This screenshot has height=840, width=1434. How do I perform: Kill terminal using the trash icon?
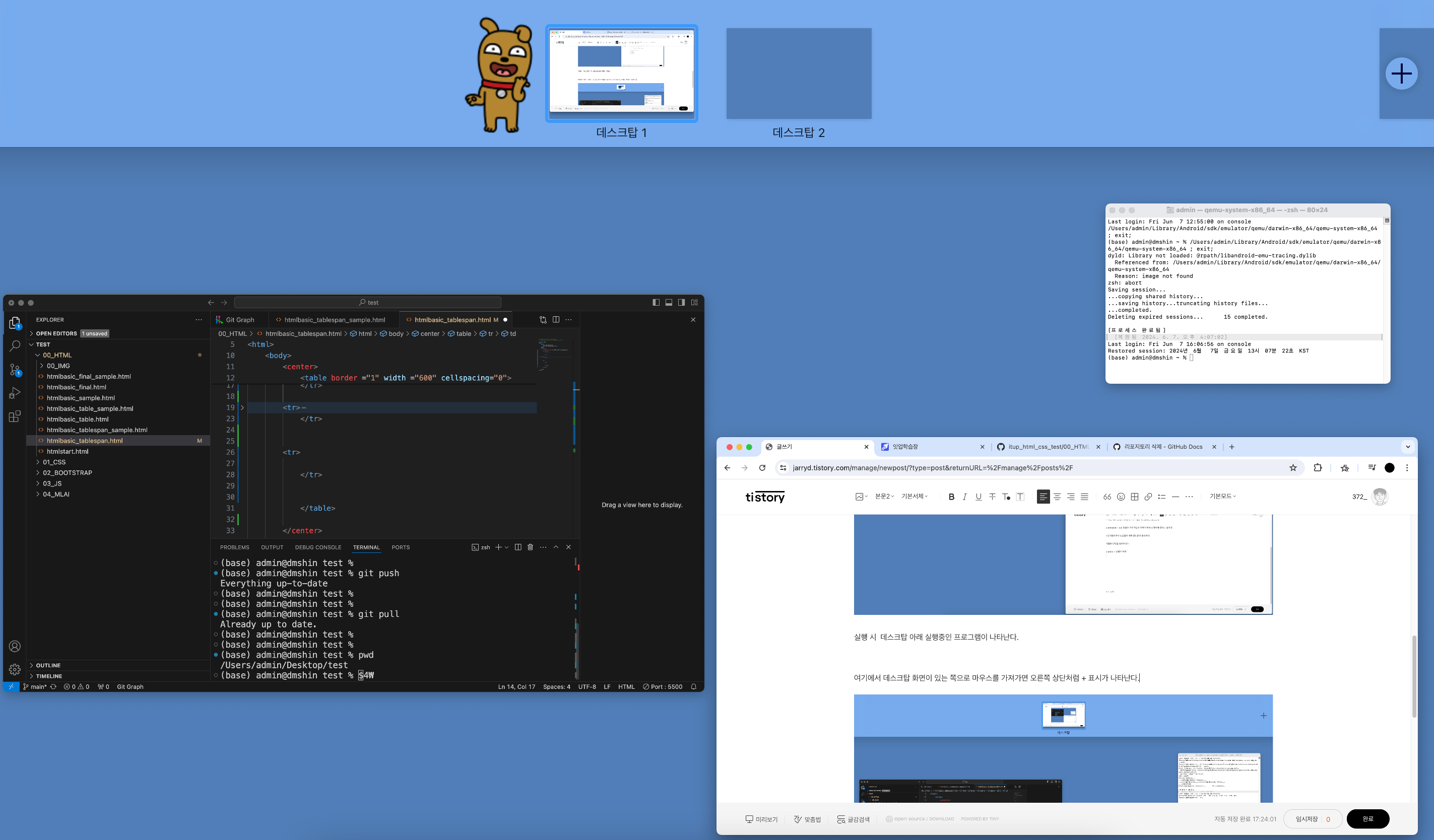point(530,547)
